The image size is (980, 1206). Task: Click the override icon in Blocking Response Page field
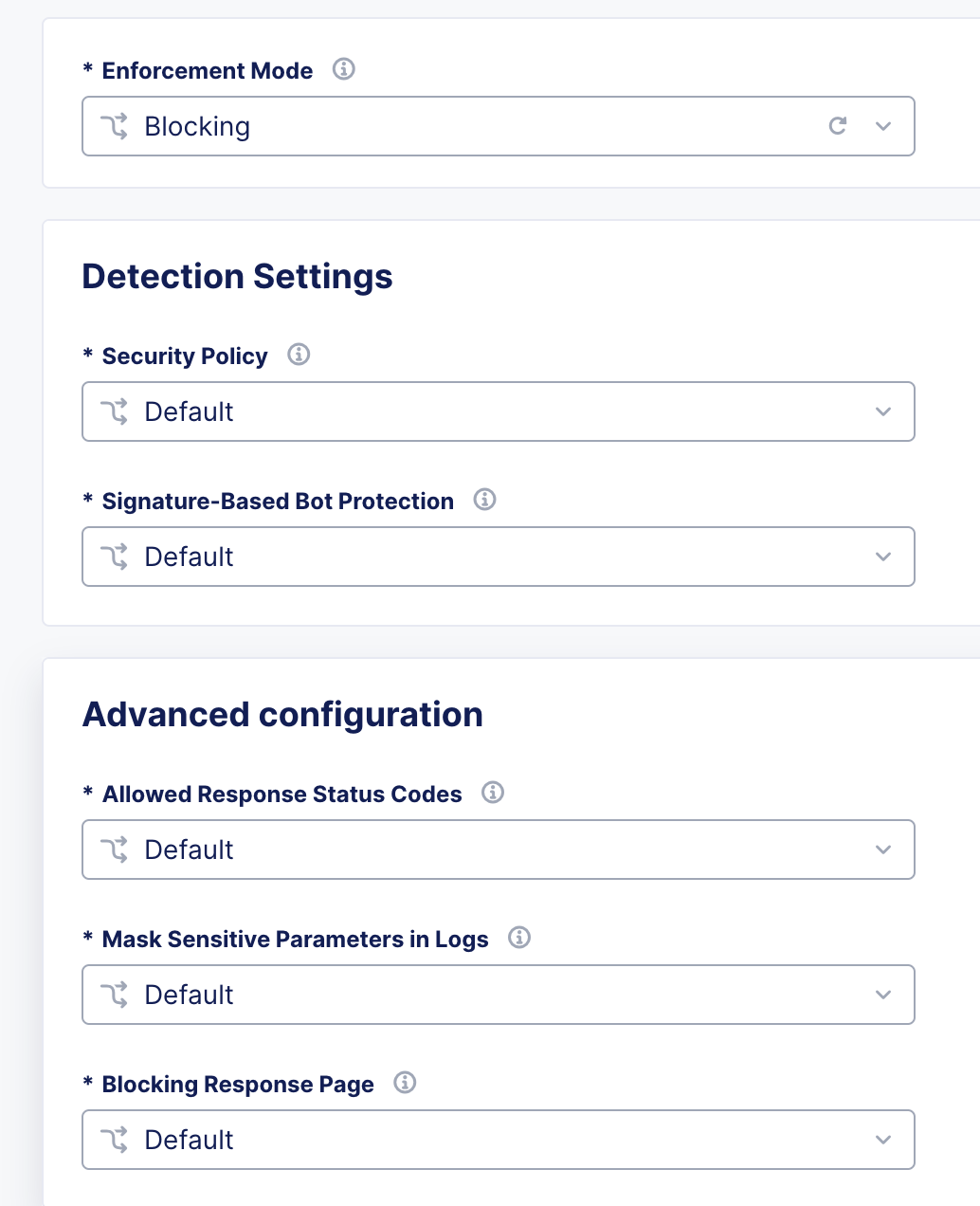[115, 1139]
